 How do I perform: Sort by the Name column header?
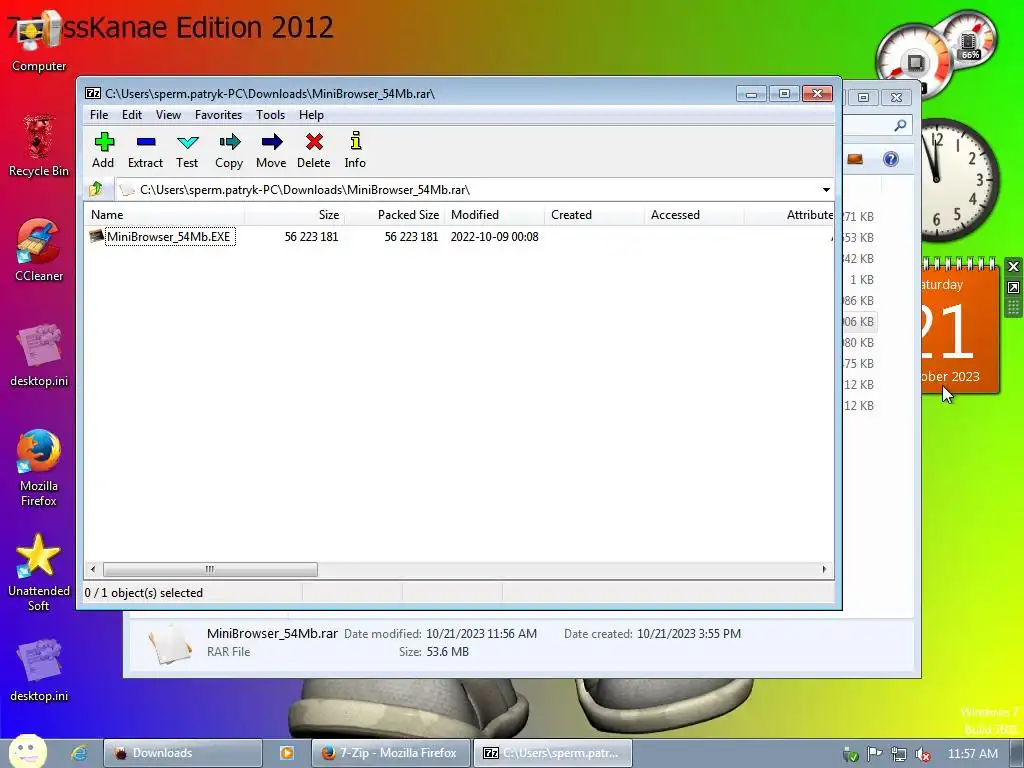(x=165, y=214)
